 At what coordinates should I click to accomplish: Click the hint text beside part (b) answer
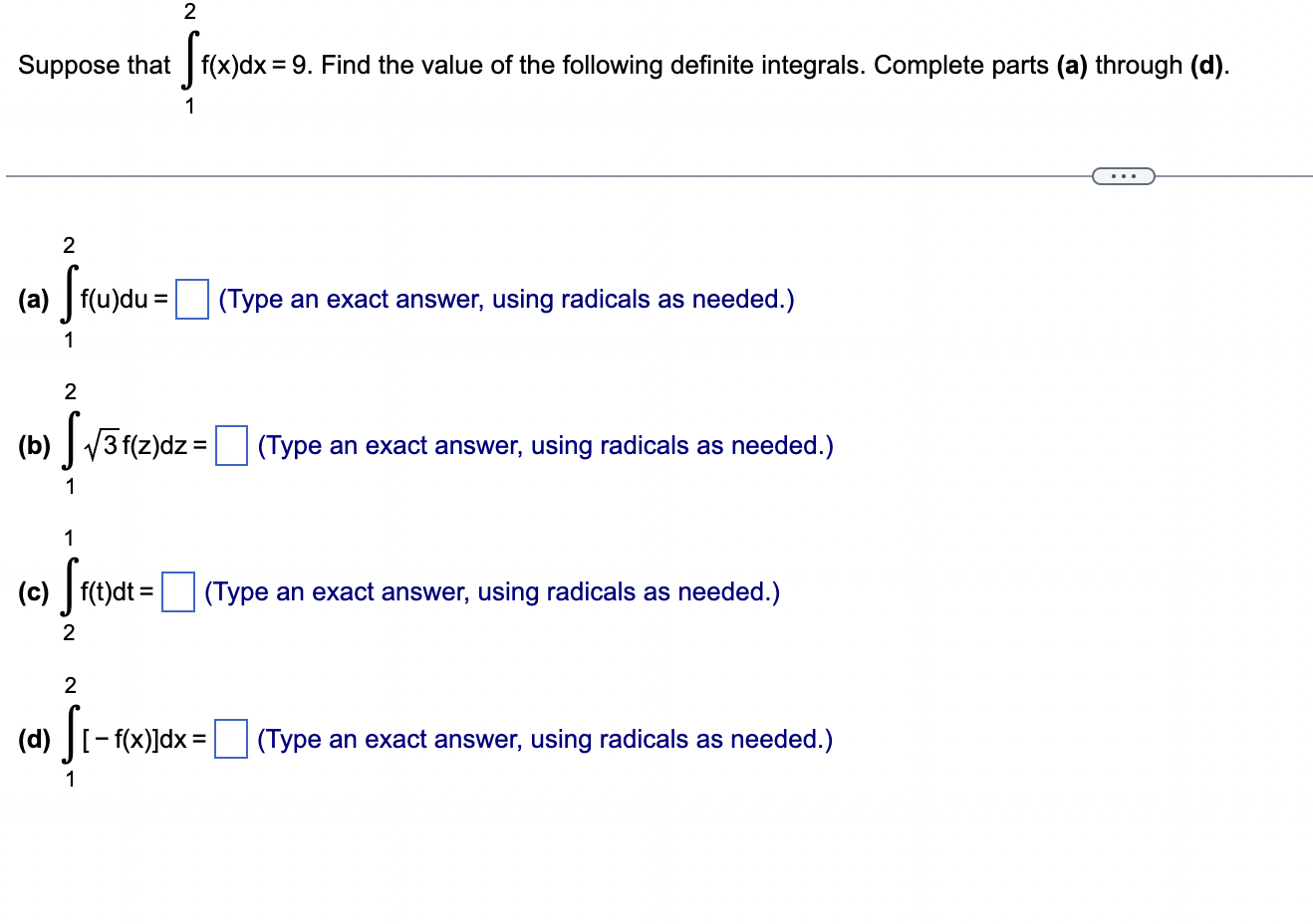coord(546,446)
